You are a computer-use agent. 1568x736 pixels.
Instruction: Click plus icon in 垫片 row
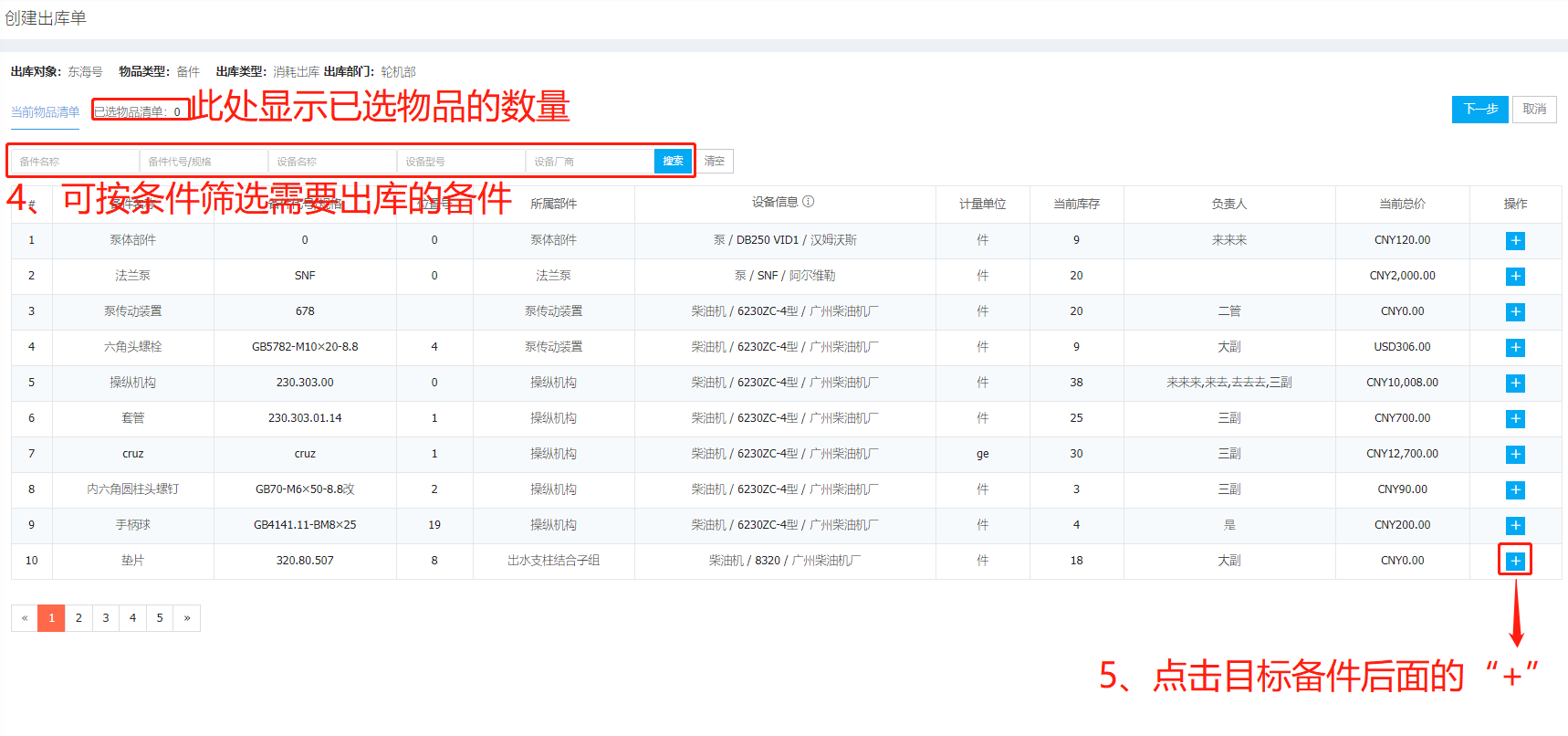(1515, 561)
